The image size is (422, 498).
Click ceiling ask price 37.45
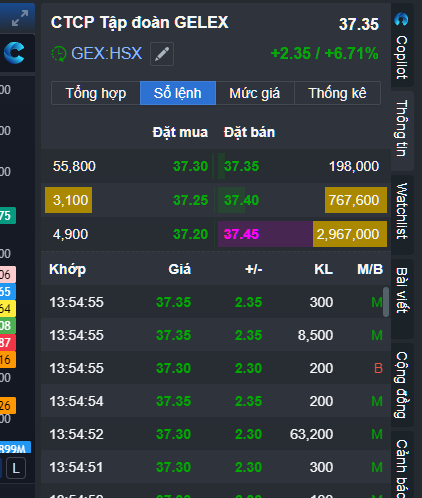point(241,234)
